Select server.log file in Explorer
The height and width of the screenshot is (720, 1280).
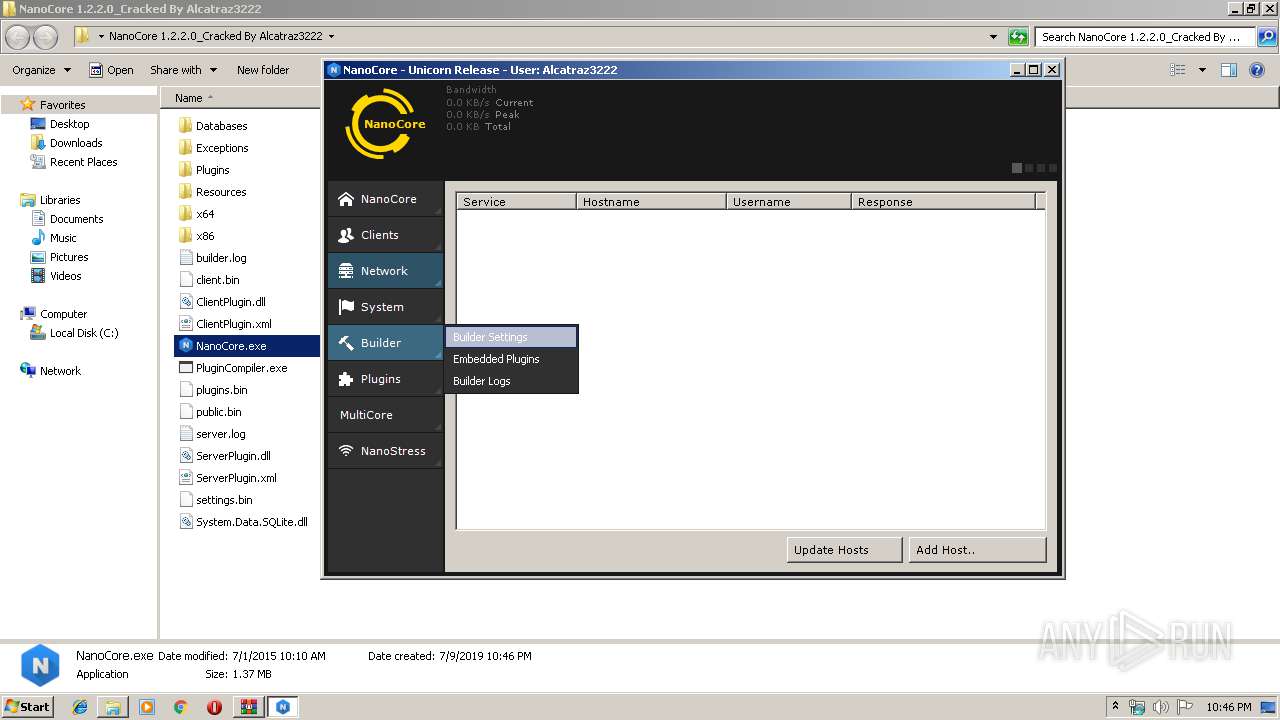click(x=212, y=434)
